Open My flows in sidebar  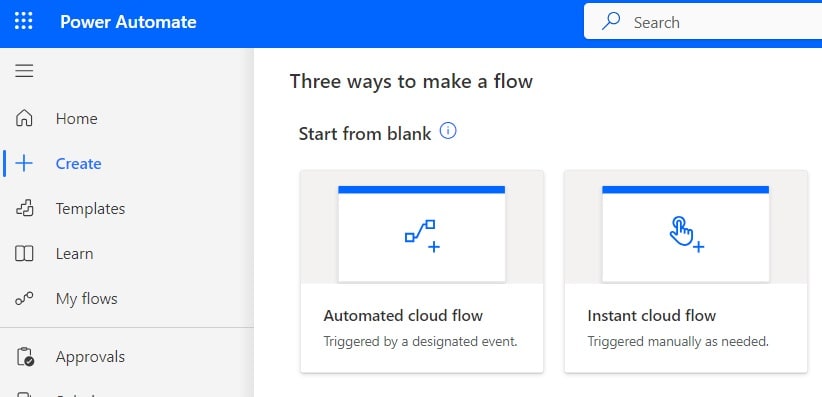(x=86, y=299)
